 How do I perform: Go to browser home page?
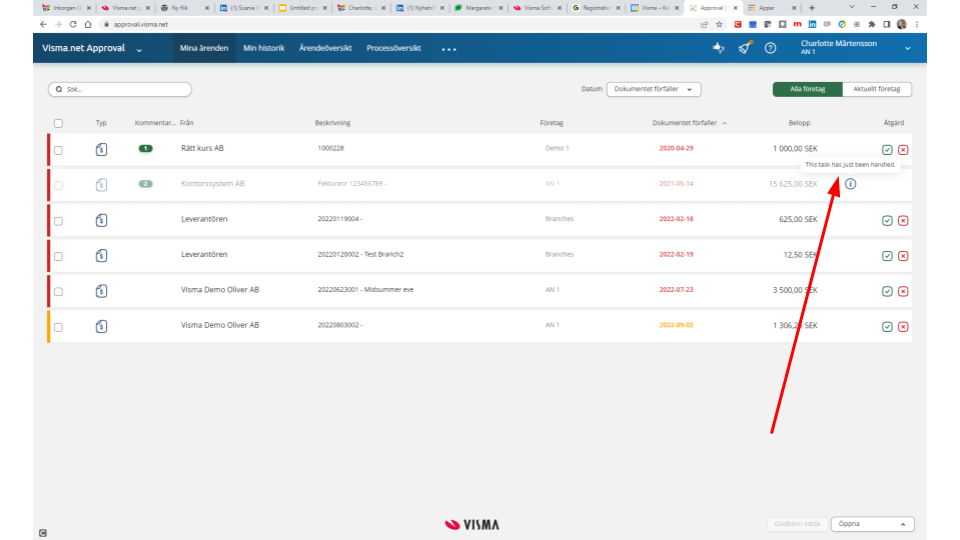[x=88, y=24]
